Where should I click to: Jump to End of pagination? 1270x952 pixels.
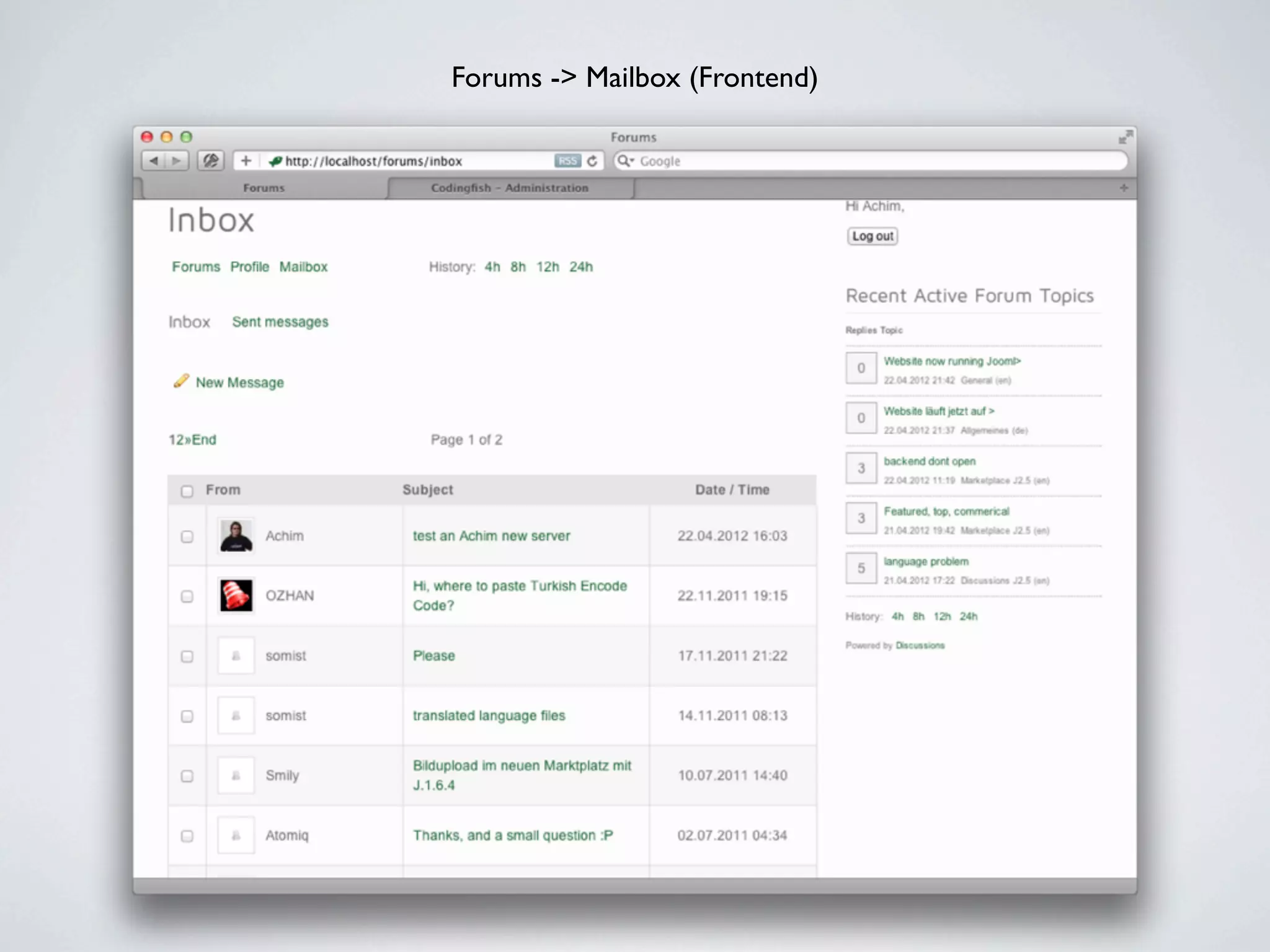point(204,439)
